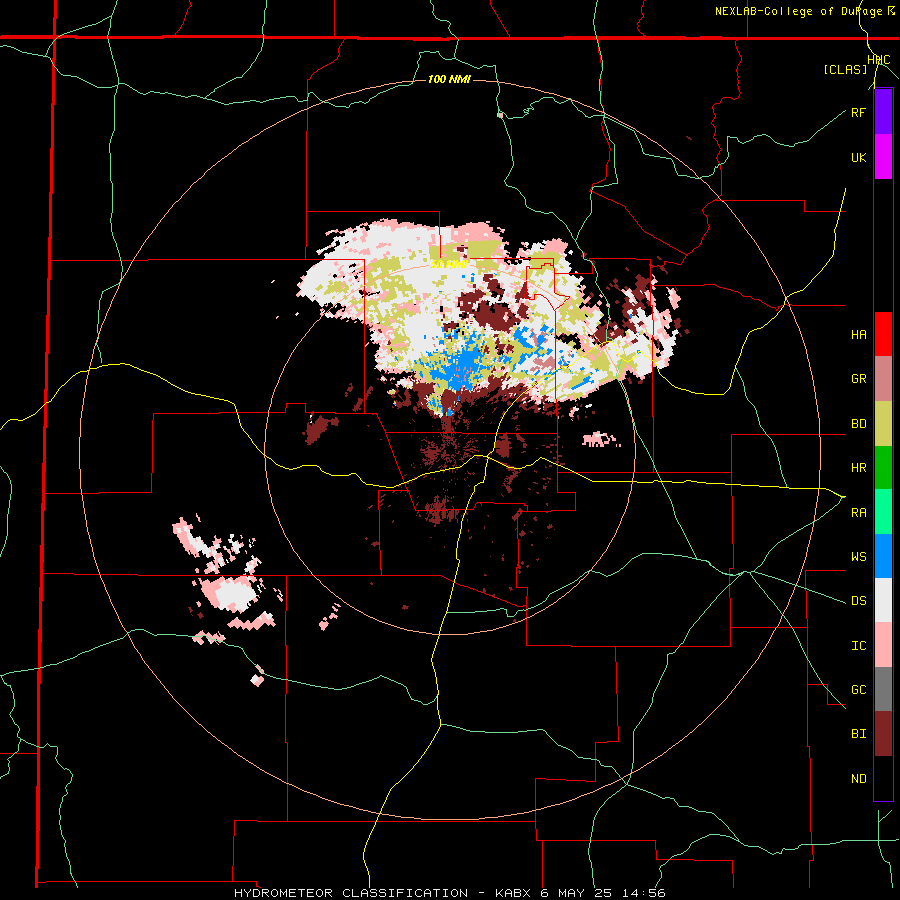Click the RA legend label
The image size is (900, 900).
point(858,513)
